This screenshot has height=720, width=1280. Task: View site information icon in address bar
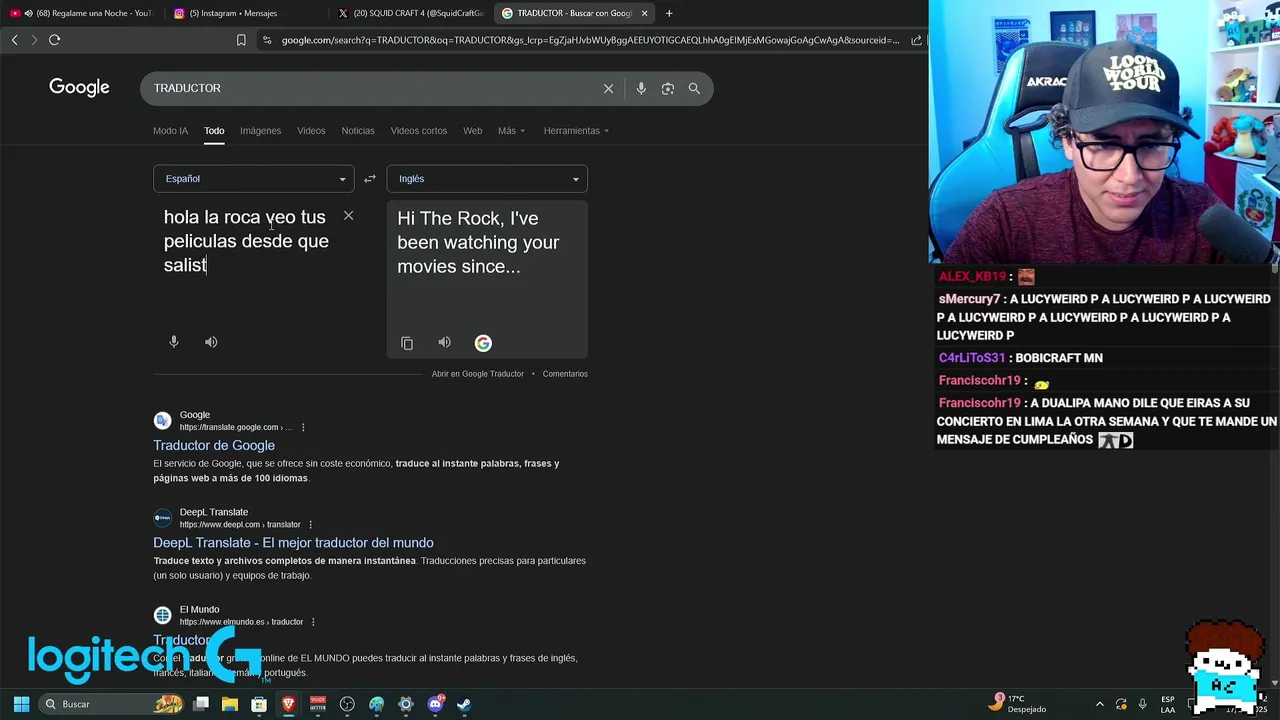tap(266, 40)
